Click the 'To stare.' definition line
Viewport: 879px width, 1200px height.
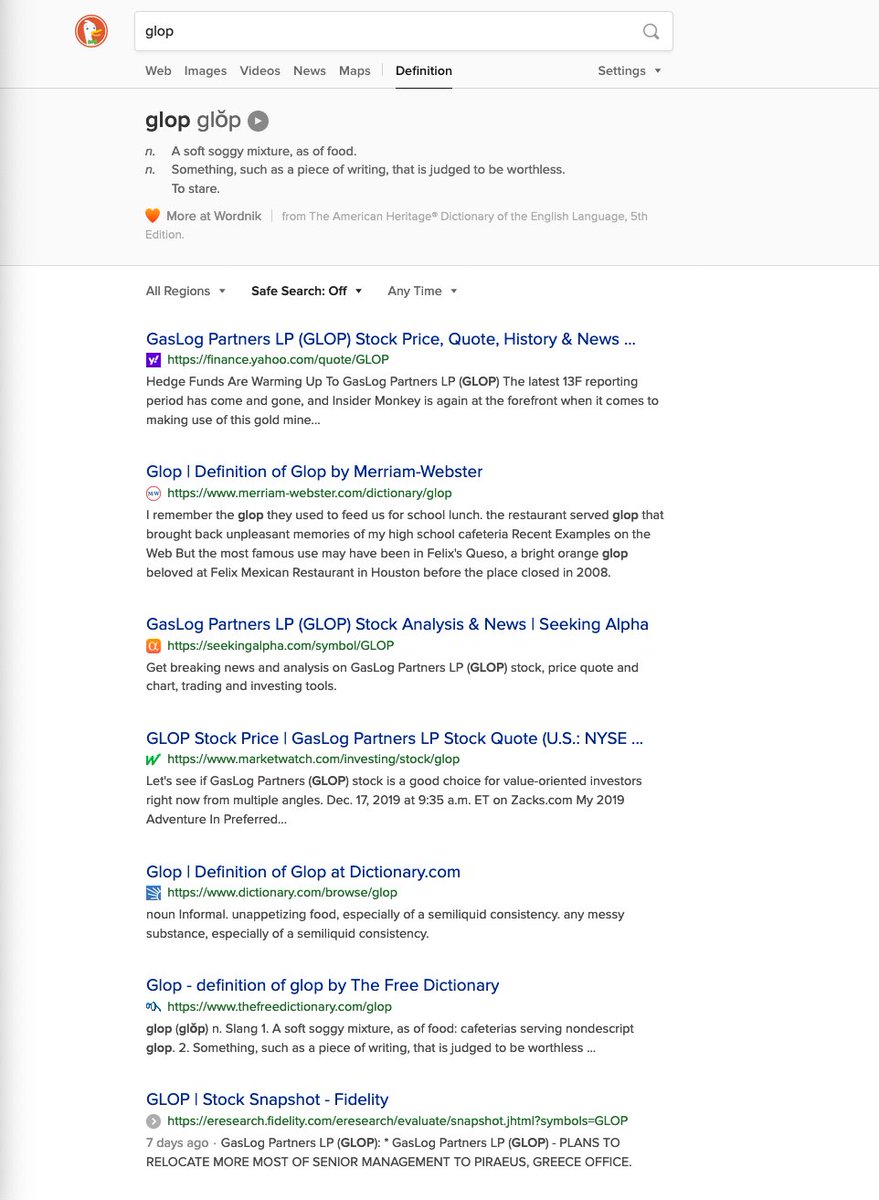coord(195,188)
